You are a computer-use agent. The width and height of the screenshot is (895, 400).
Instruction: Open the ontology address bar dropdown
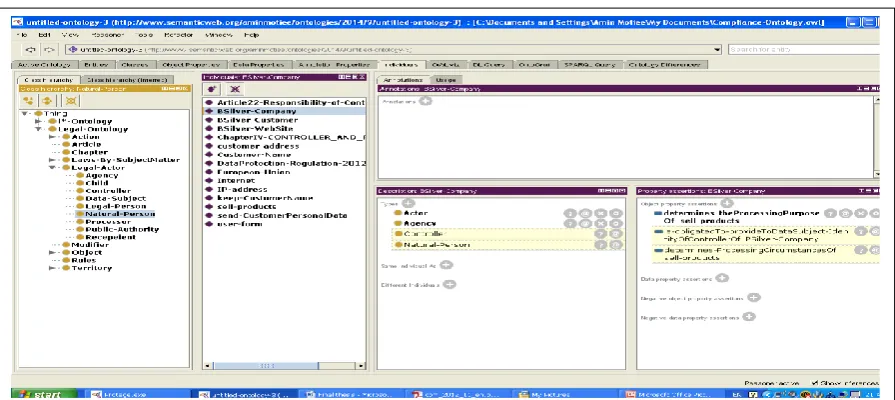pyautogui.click(x=717, y=50)
